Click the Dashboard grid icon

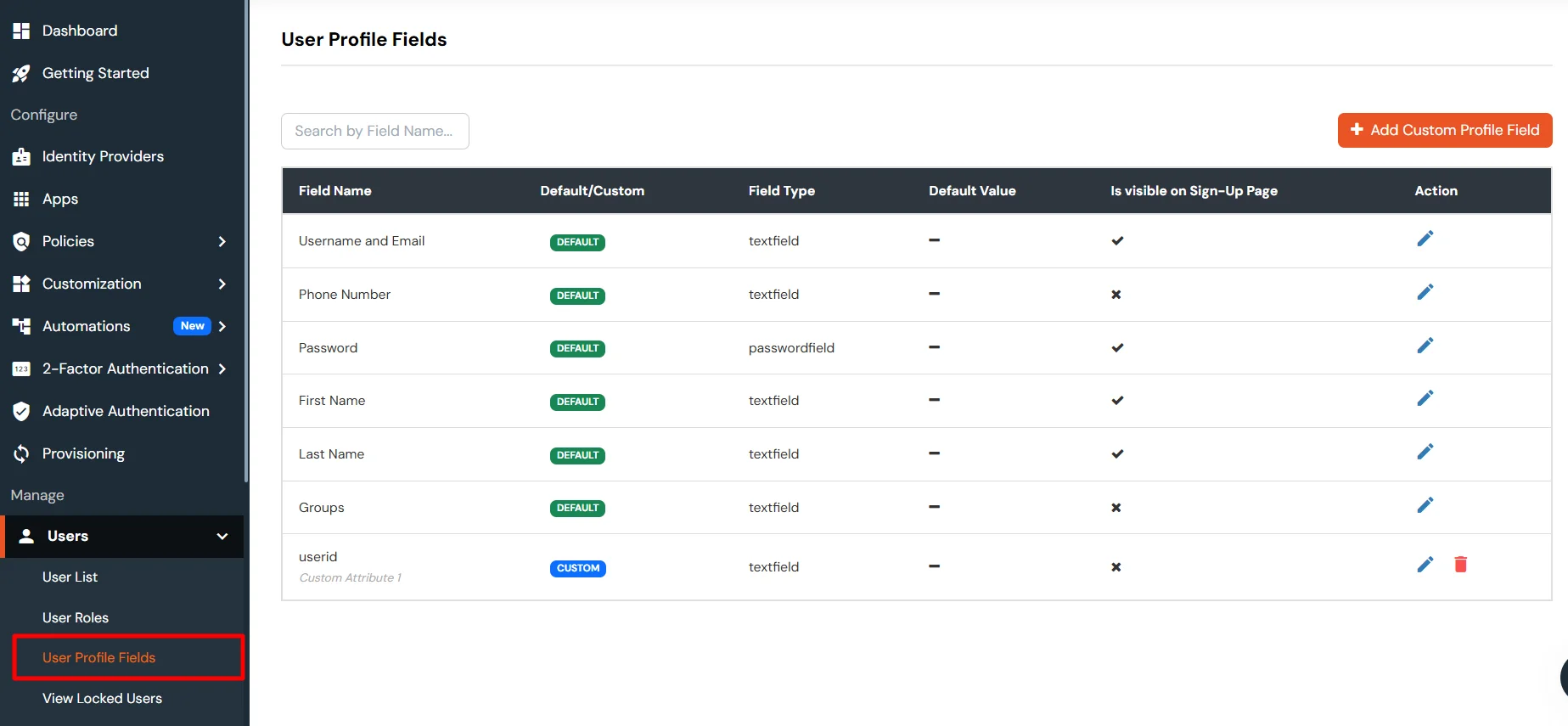(x=21, y=31)
